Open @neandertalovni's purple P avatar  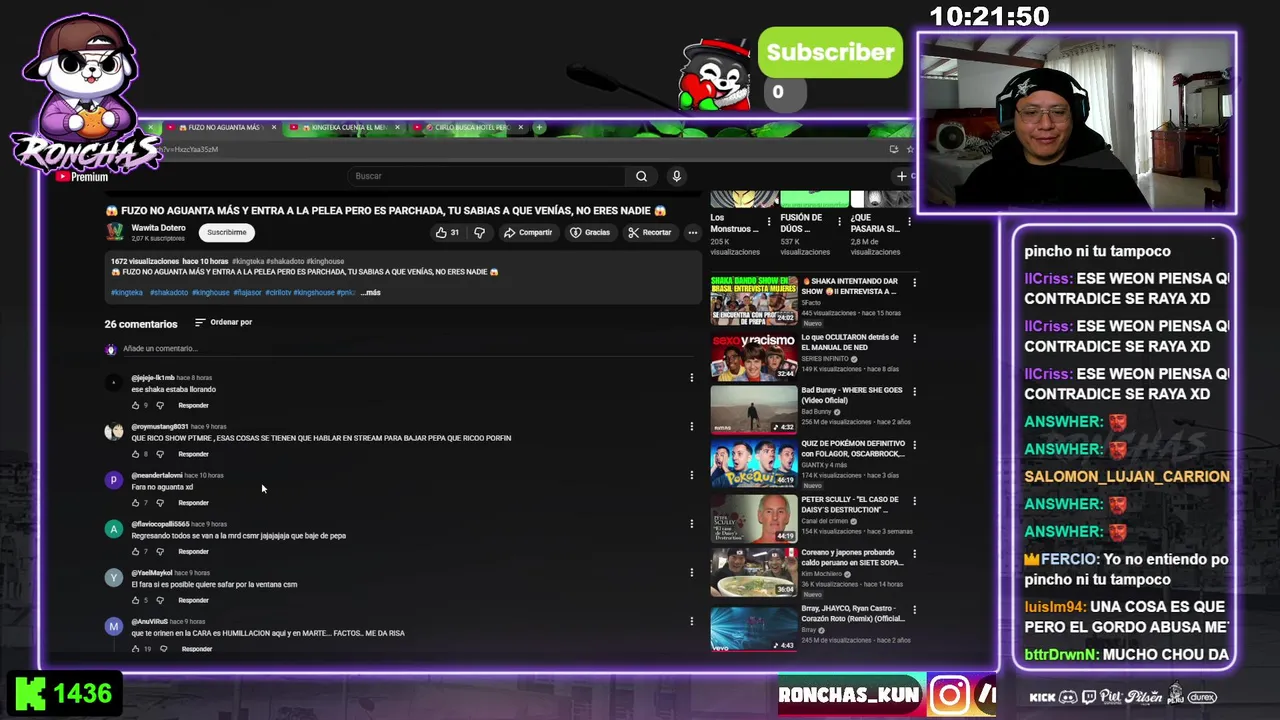click(x=113, y=480)
